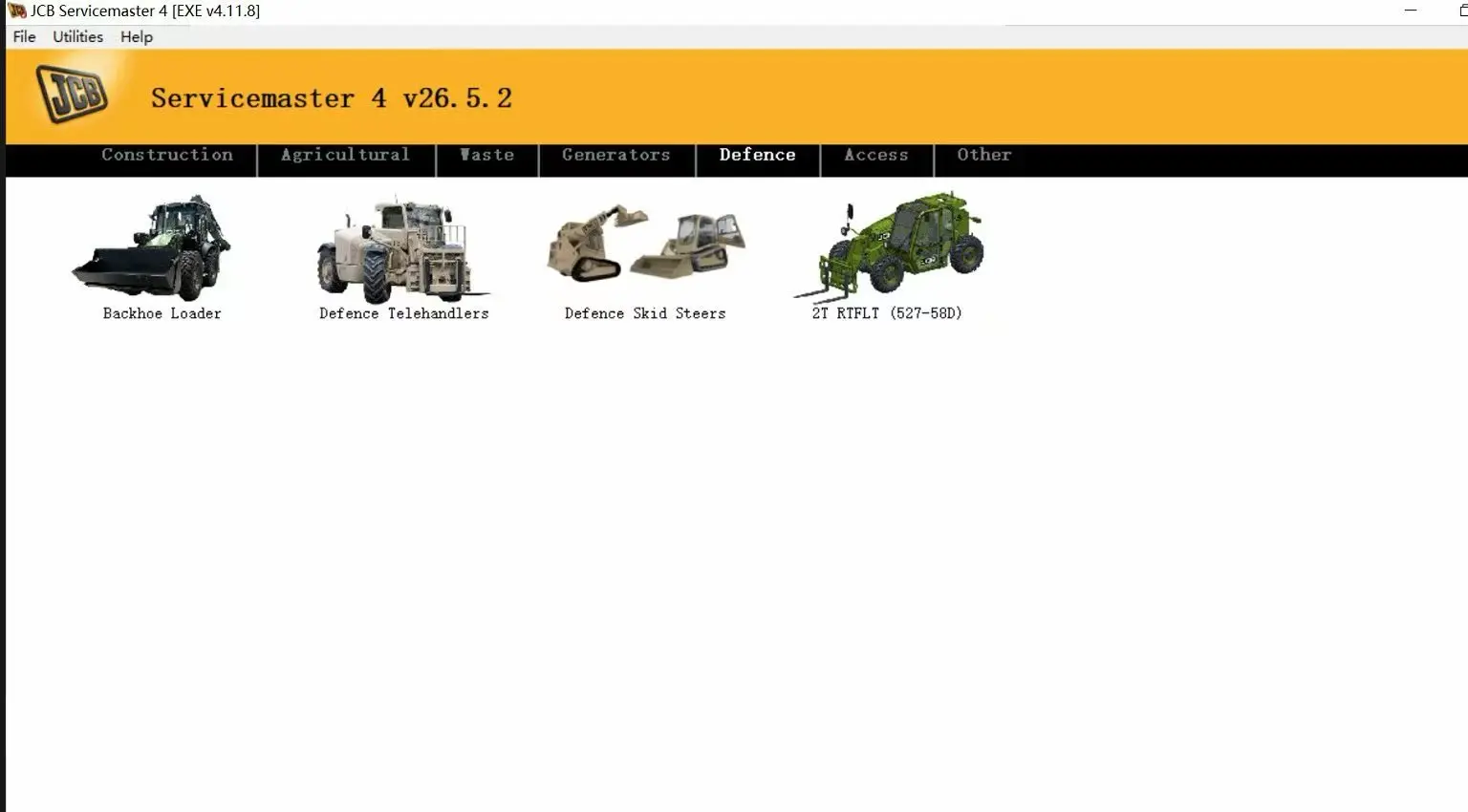The width and height of the screenshot is (1468, 812).
Task: Click the Servicemaster 4 v26.5.2 heading
Action: (332, 98)
